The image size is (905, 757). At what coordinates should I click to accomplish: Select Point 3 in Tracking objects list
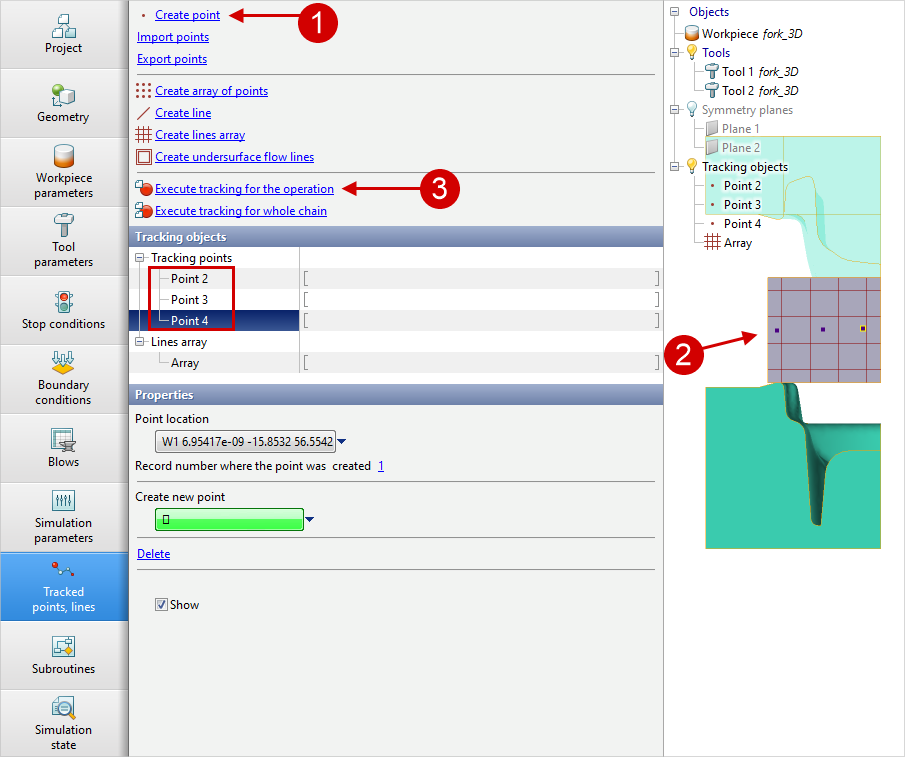(x=189, y=300)
